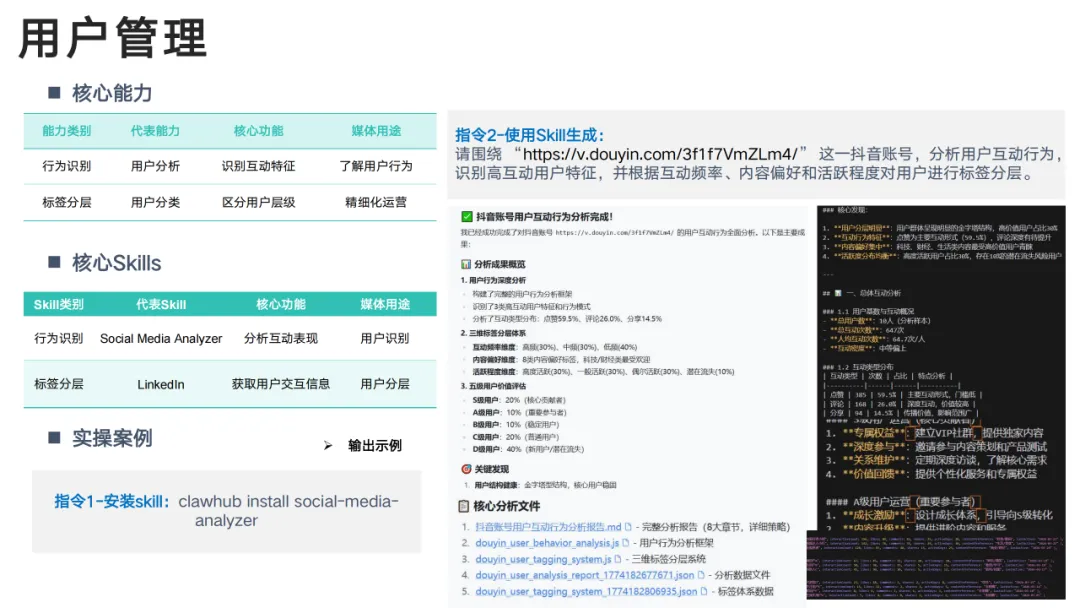Click the 3. 五级用户价值评估 subheading
Screen dimensions: 1080x608
[x=493, y=386]
